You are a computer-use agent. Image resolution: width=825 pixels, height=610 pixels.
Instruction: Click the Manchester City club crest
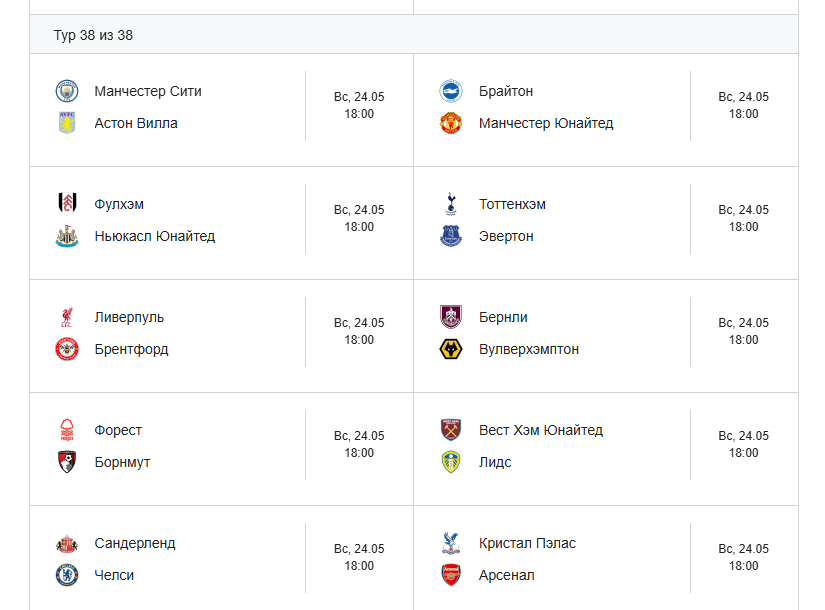click(67, 91)
